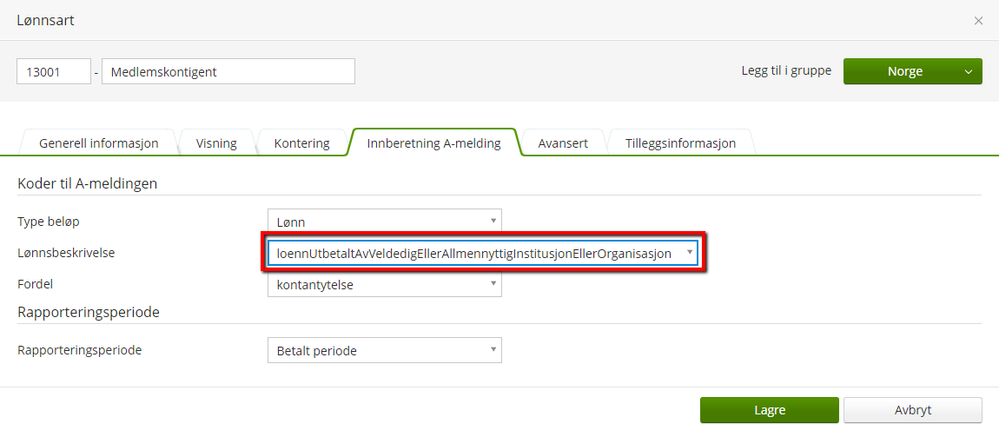Switch to the Generell informasjon tab
Screen dimensions: 999x437
98,143
